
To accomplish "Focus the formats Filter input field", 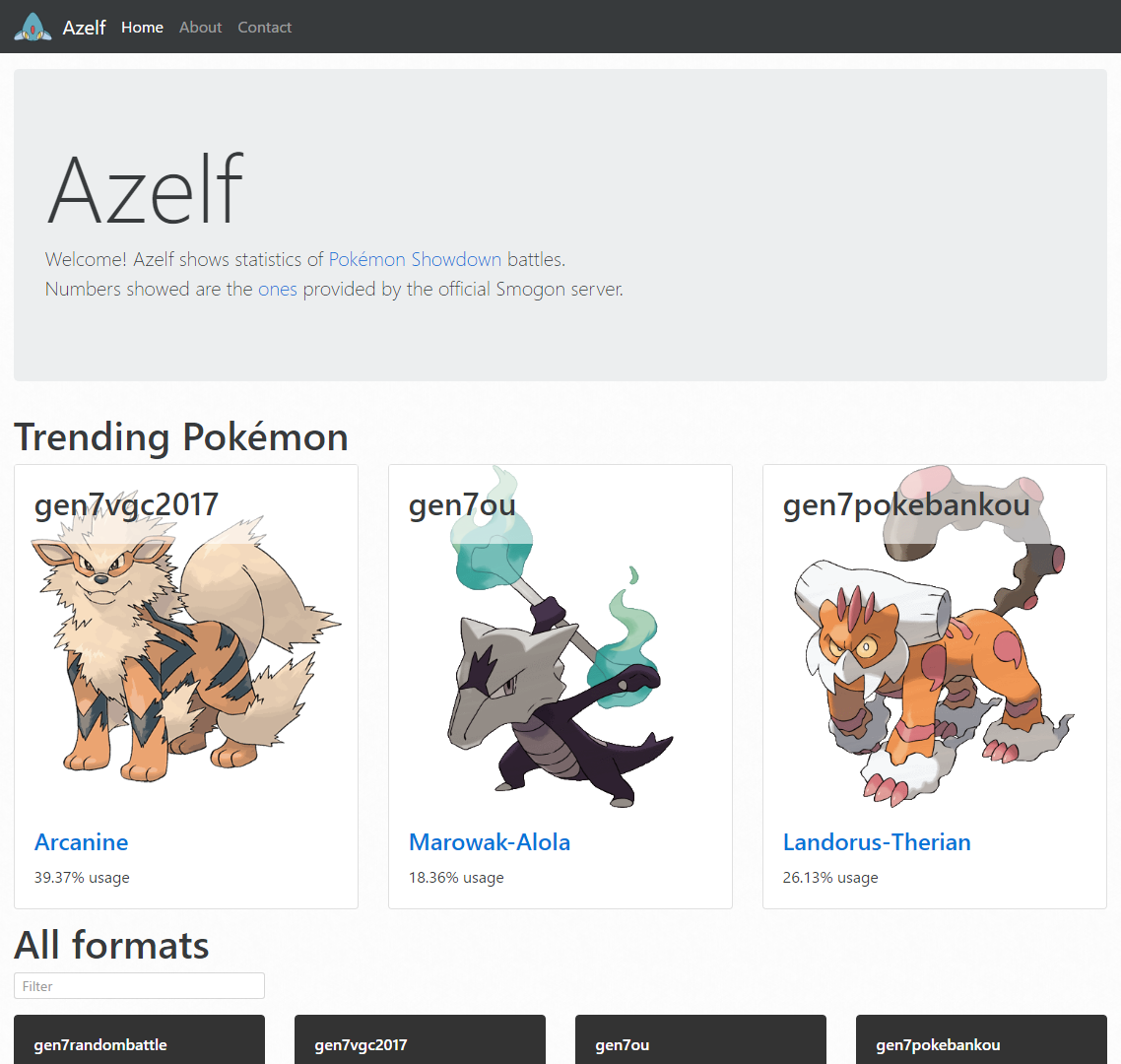I will click(140, 985).
